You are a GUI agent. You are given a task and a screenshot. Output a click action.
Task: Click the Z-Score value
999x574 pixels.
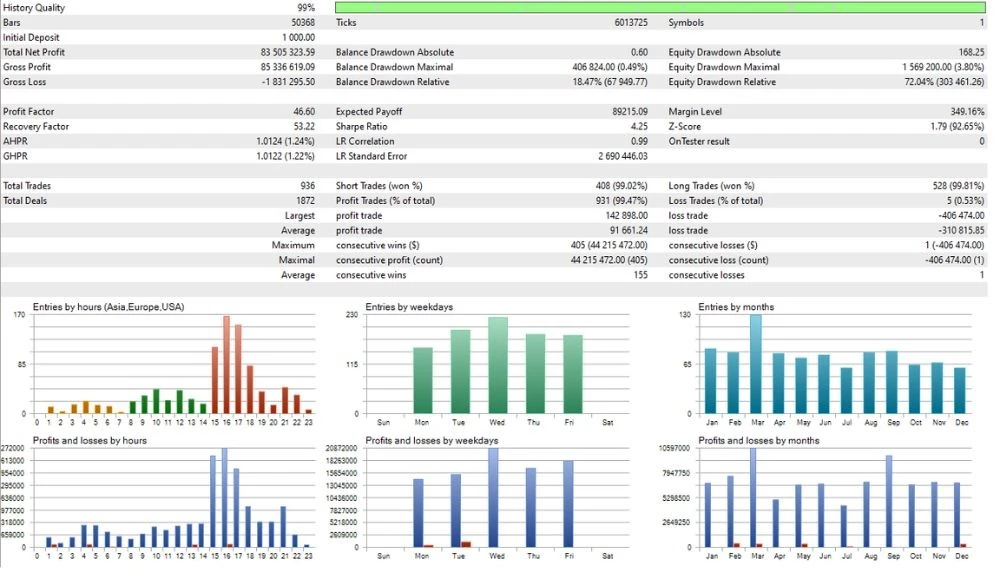tap(957, 126)
